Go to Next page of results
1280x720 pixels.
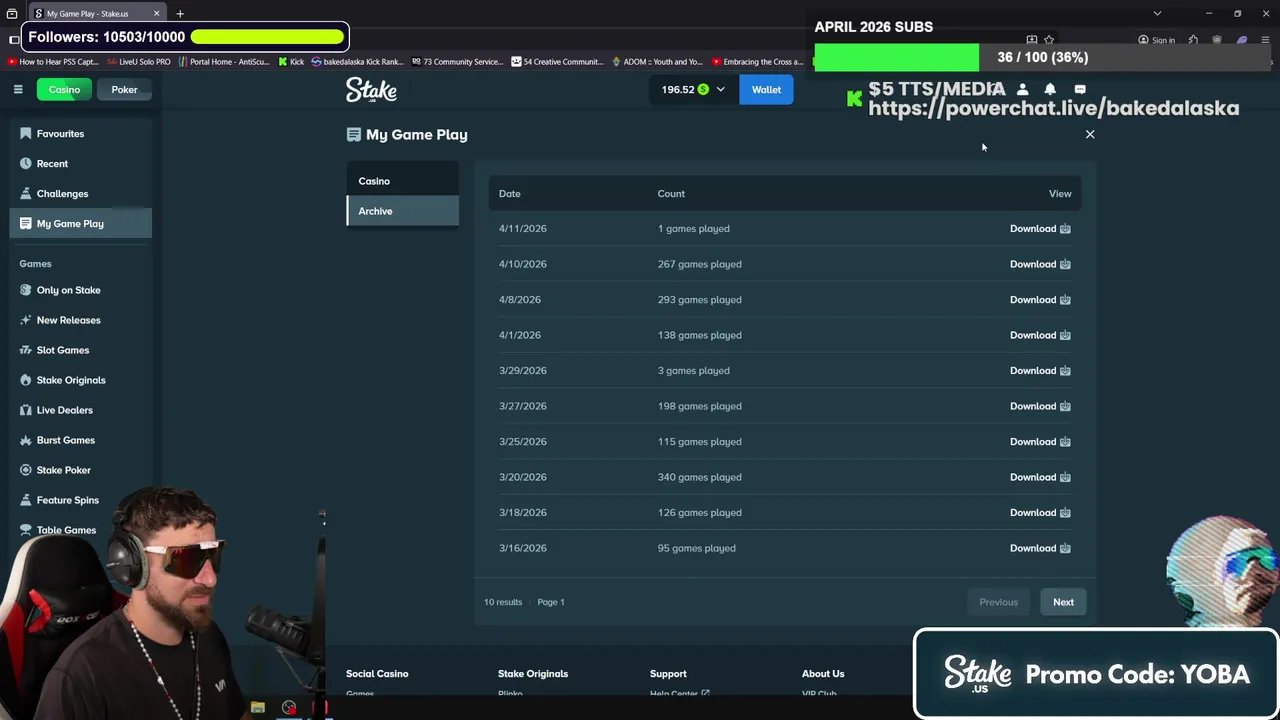click(1063, 602)
